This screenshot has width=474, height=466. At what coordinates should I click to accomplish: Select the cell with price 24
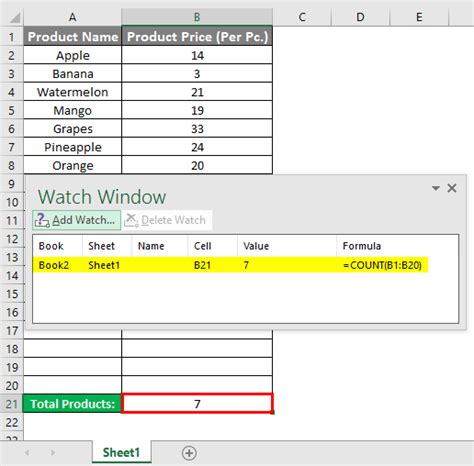(197, 147)
